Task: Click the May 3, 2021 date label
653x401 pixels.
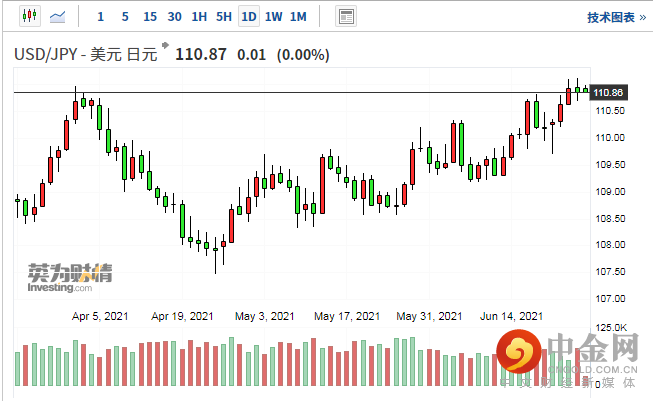Action: click(x=264, y=316)
